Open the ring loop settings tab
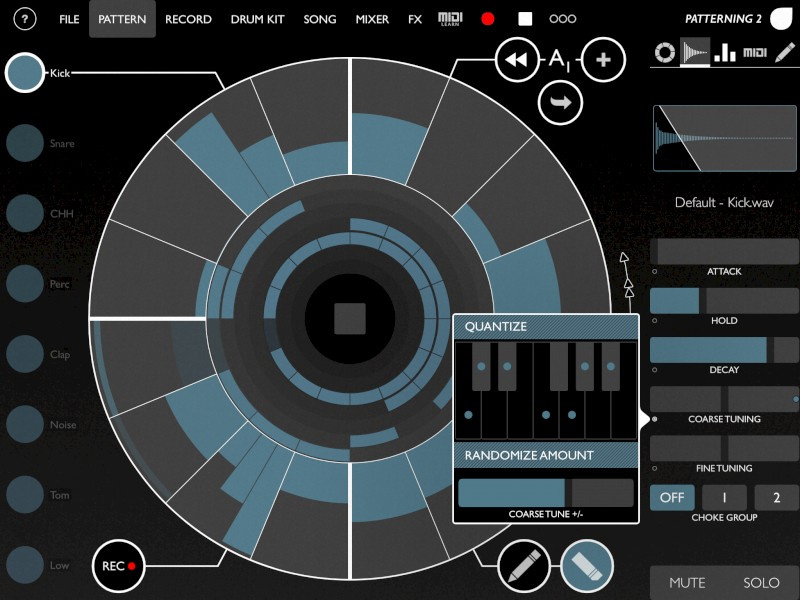The width and height of the screenshot is (800, 600). (665, 52)
